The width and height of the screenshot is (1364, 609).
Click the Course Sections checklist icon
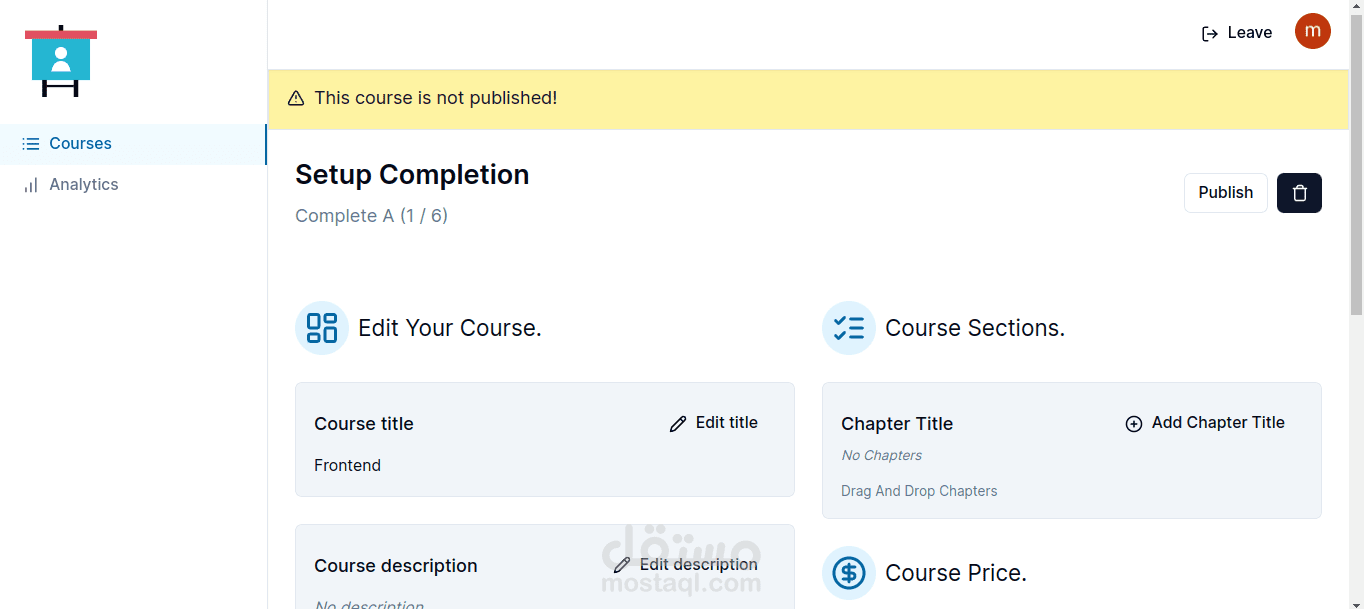pyautogui.click(x=849, y=328)
